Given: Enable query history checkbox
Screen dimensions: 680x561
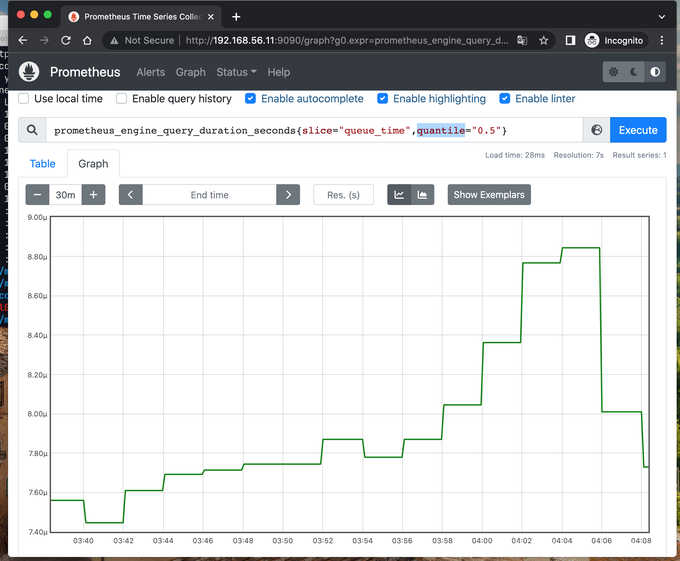Looking at the screenshot, I should point(121,99).
